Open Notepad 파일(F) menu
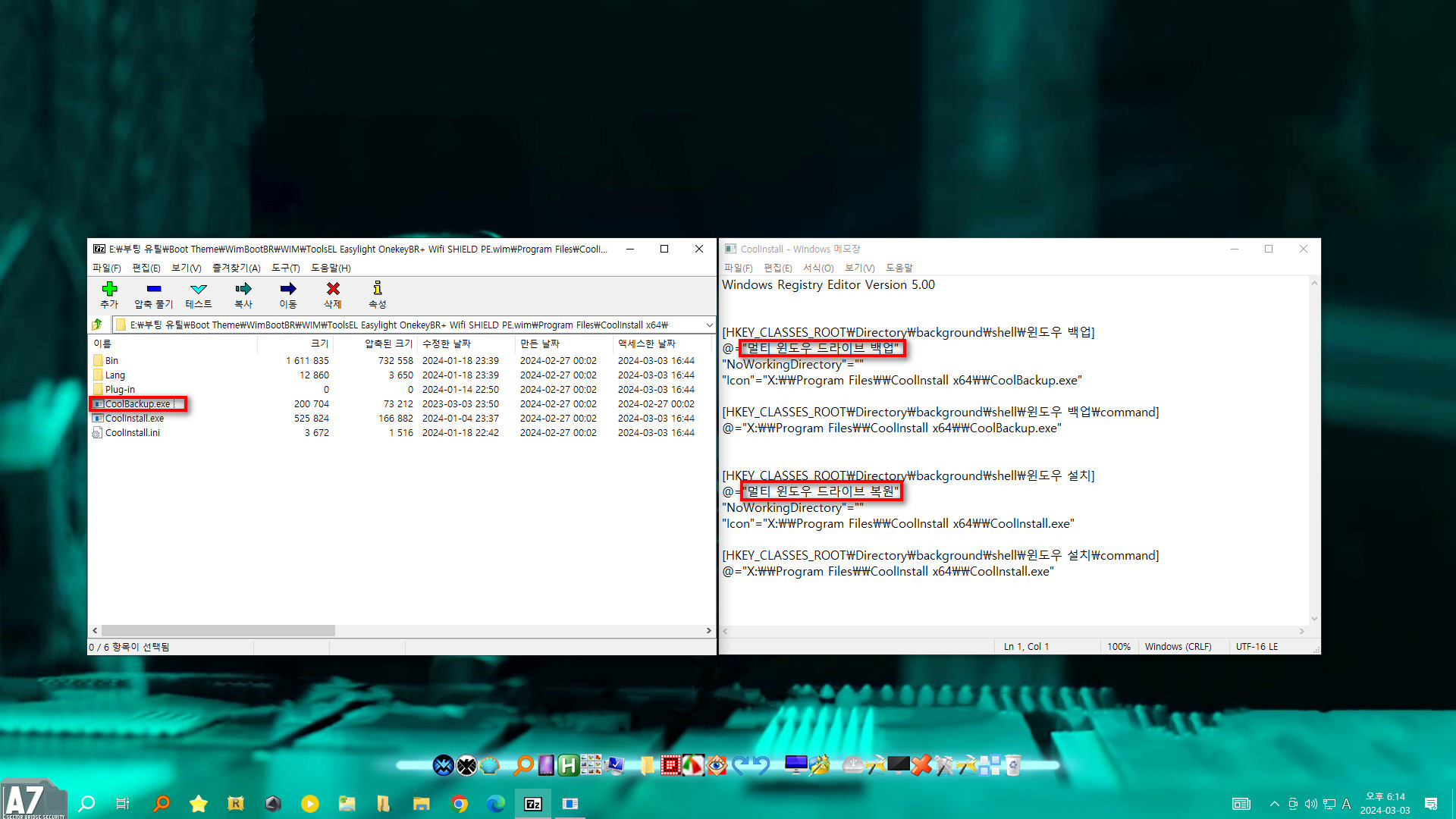Image resolution: width=1456 pixels, height=819 pixels. click(738, 268)
